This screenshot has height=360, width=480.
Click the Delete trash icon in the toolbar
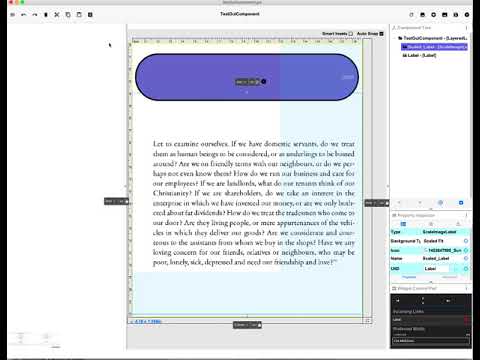coord(46,15)
